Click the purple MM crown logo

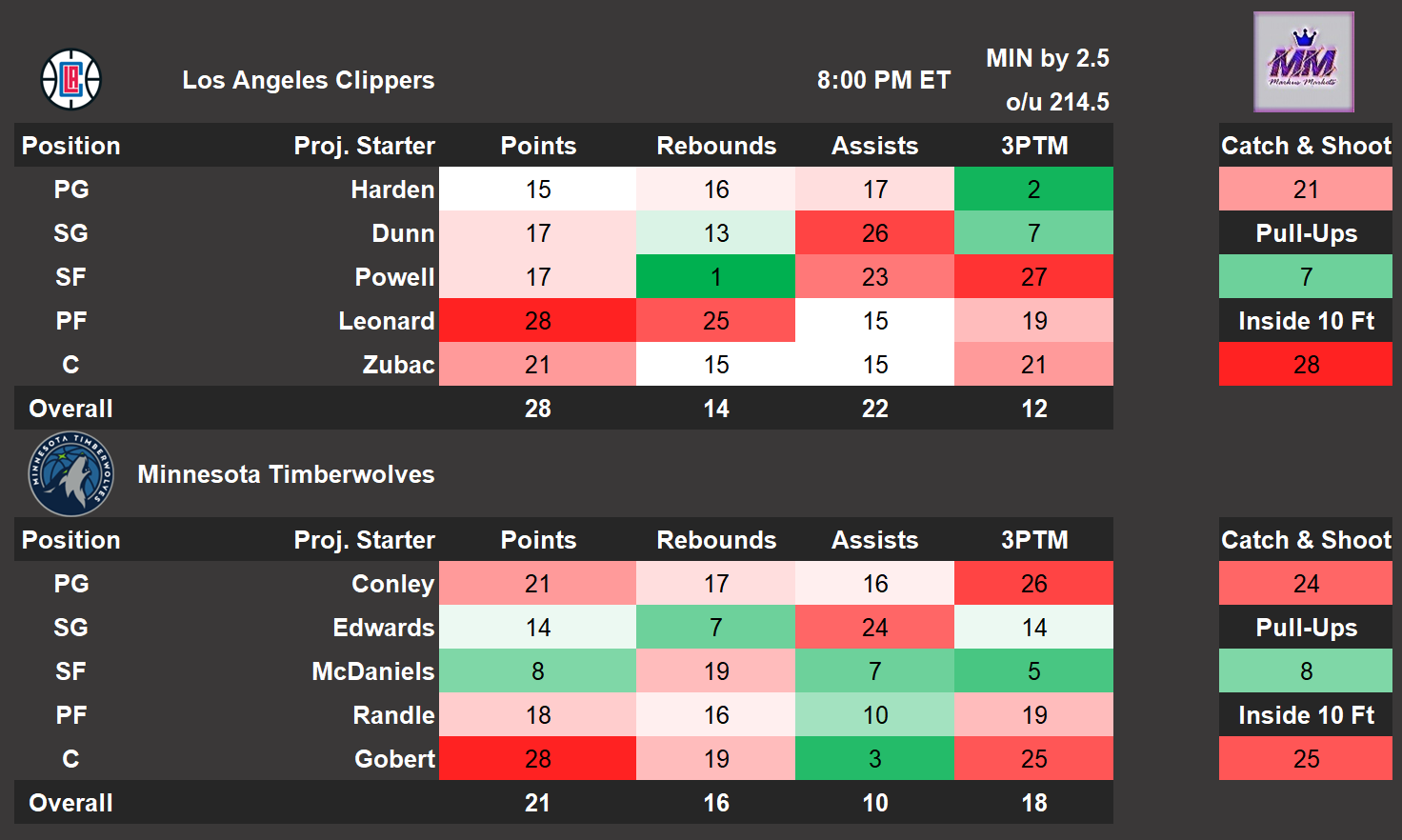(x=1303, y=62)
